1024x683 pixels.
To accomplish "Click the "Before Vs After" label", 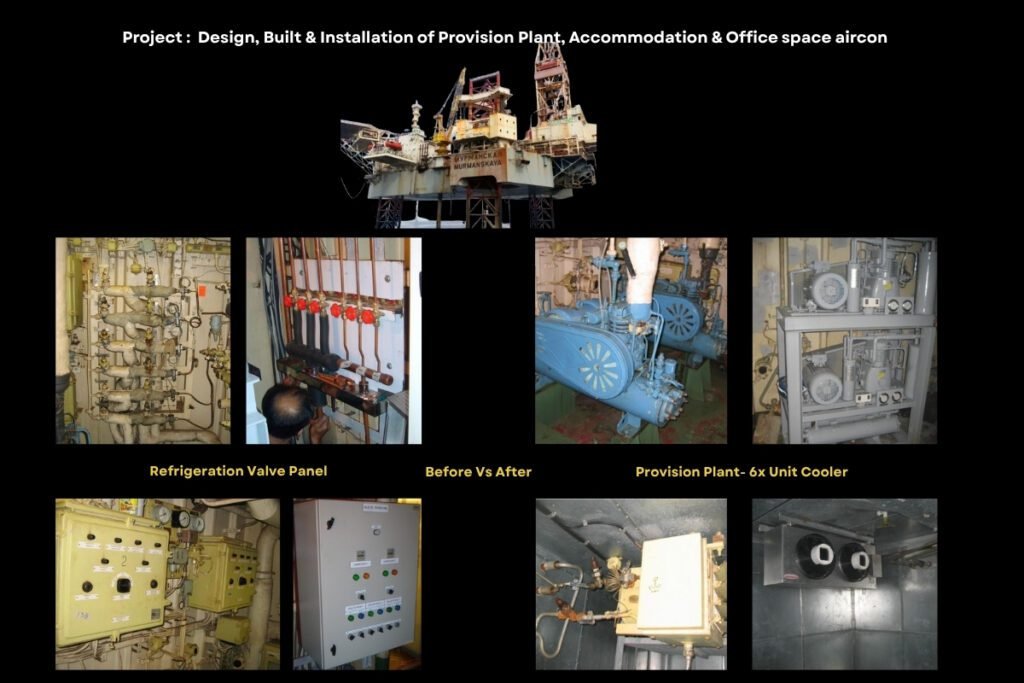I will click(478, 472).
